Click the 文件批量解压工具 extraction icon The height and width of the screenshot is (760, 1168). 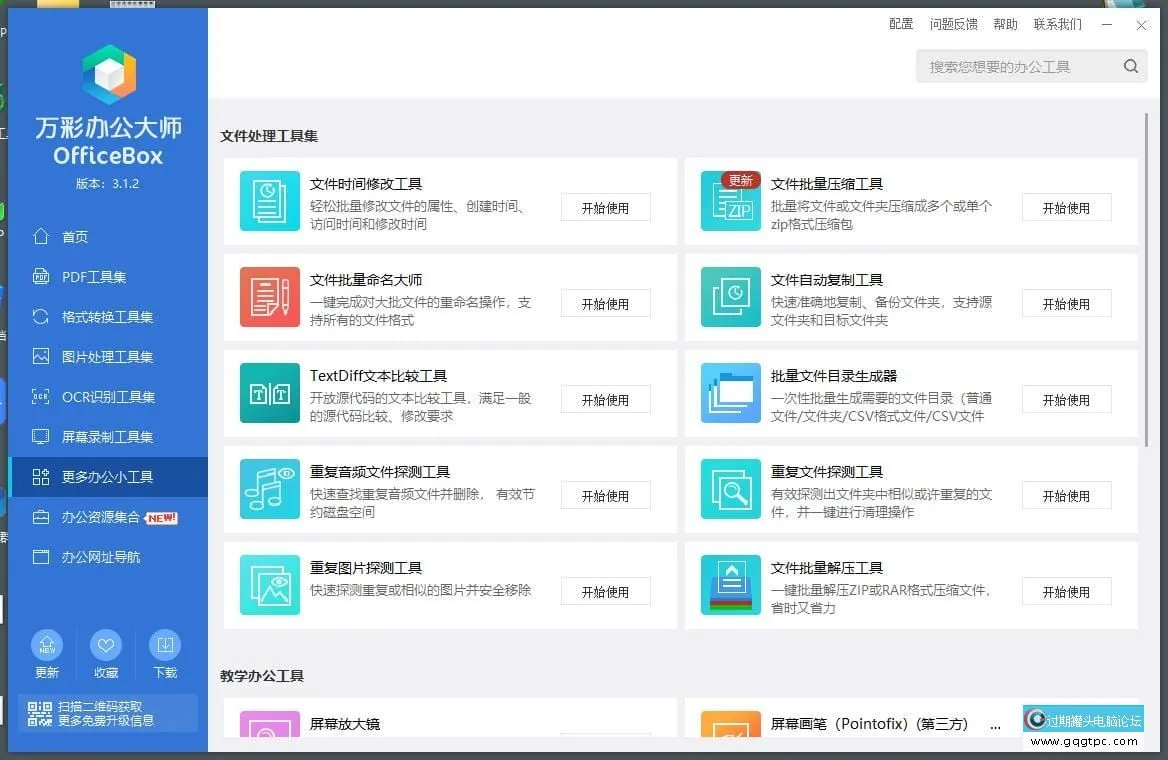tap(730, 585)
